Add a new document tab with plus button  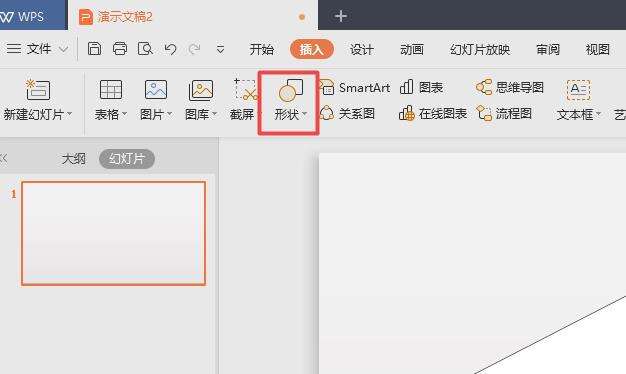[341, 16]
